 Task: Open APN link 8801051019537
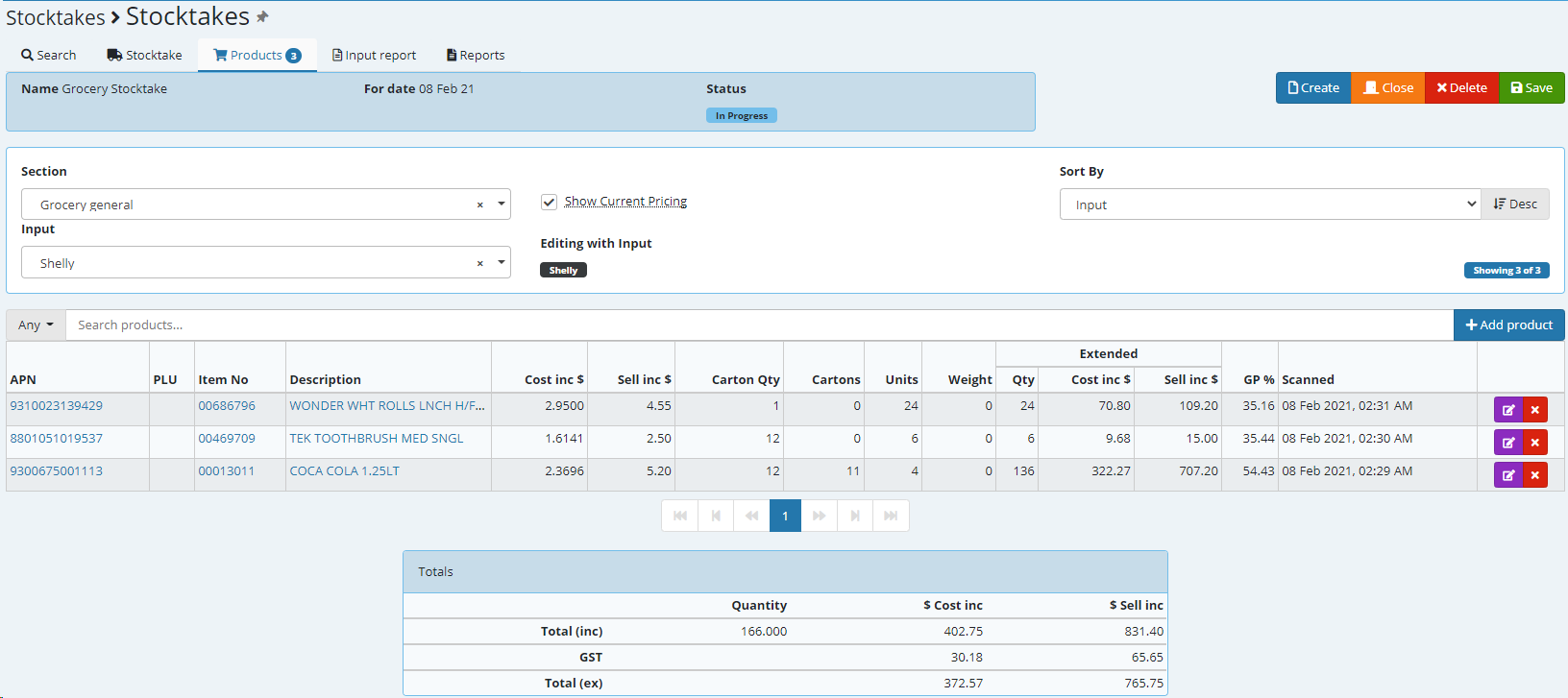click(57, 438)
